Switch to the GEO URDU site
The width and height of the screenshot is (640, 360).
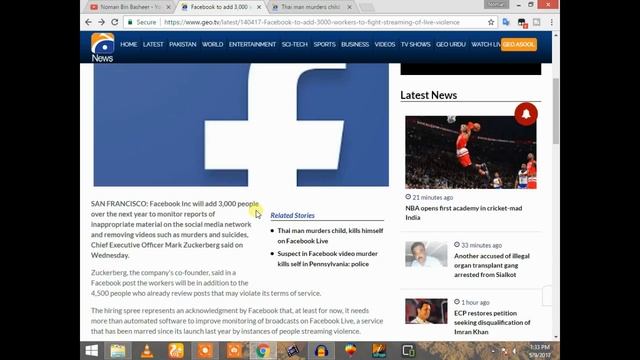tap(451, 44)
